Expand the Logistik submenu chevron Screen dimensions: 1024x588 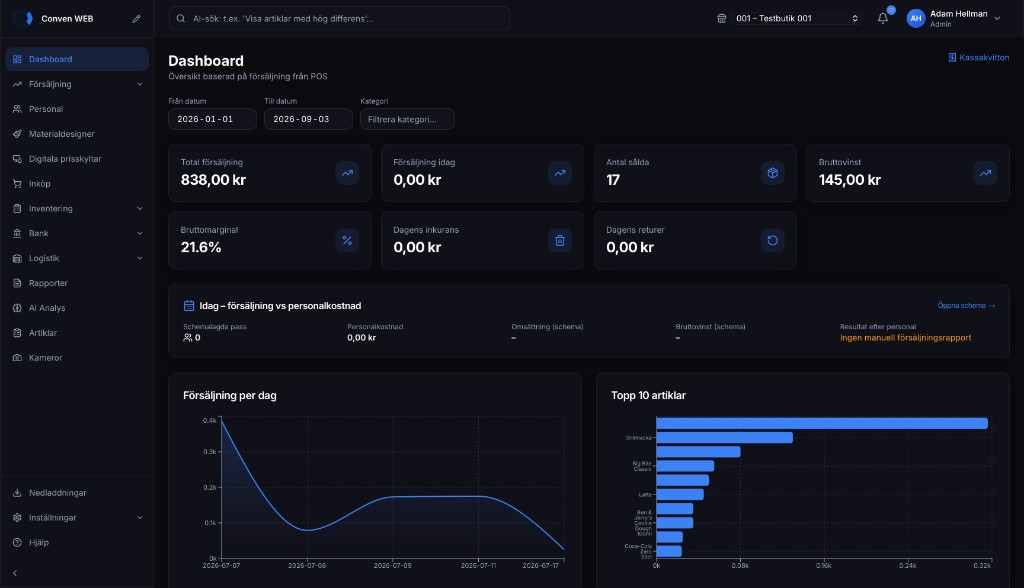coord(140,258)
